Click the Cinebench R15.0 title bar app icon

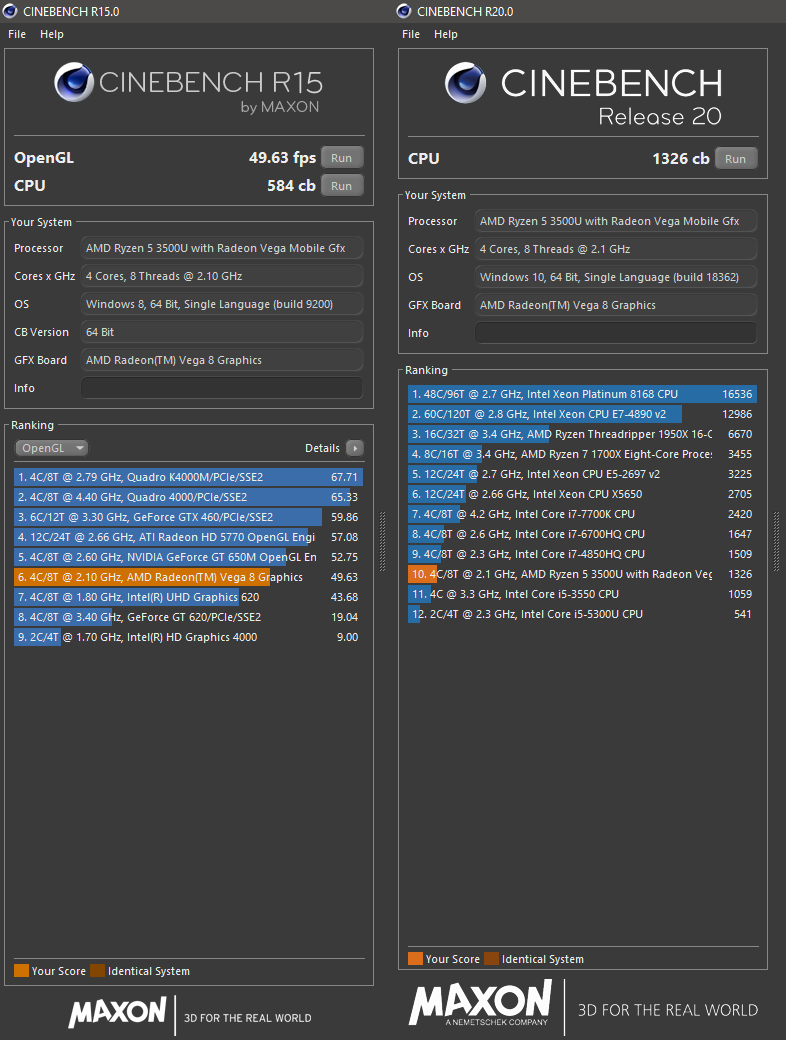click(x=10, y=11)
